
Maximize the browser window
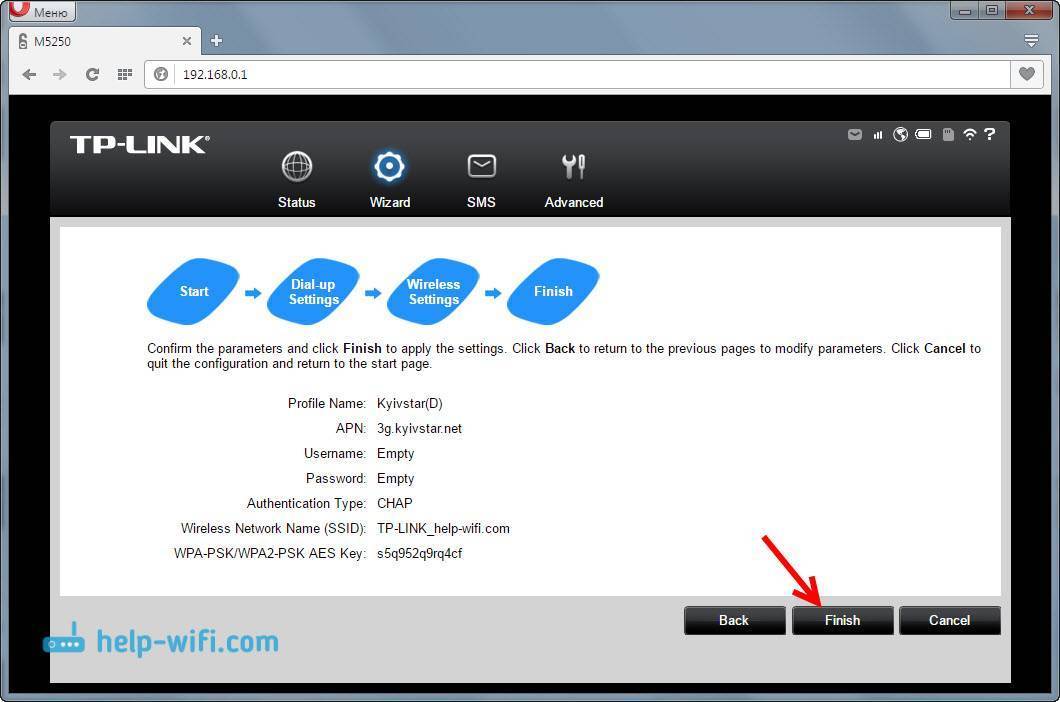(x=992, y=10)
